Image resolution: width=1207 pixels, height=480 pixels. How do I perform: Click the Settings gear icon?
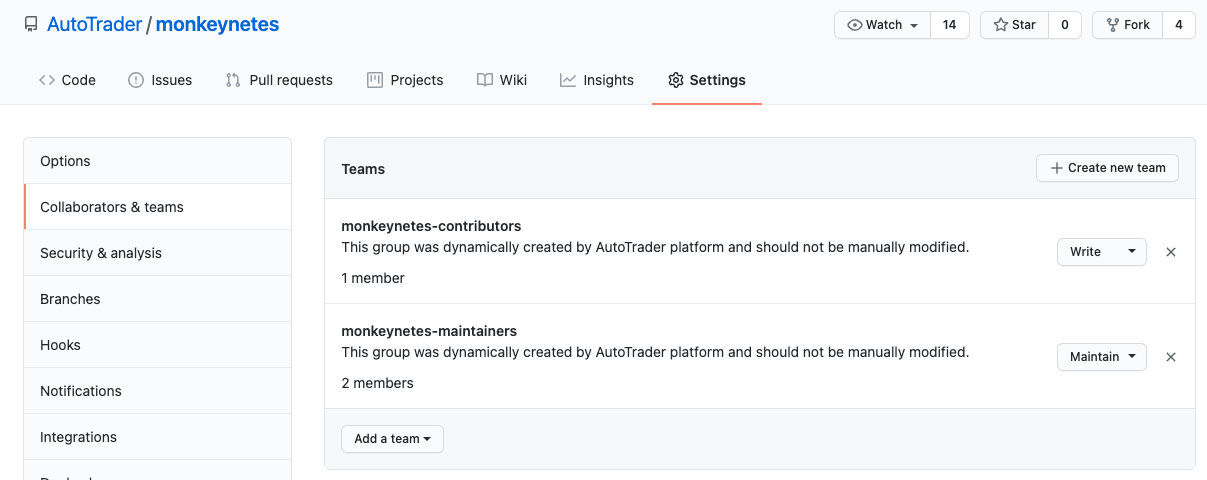676,80
